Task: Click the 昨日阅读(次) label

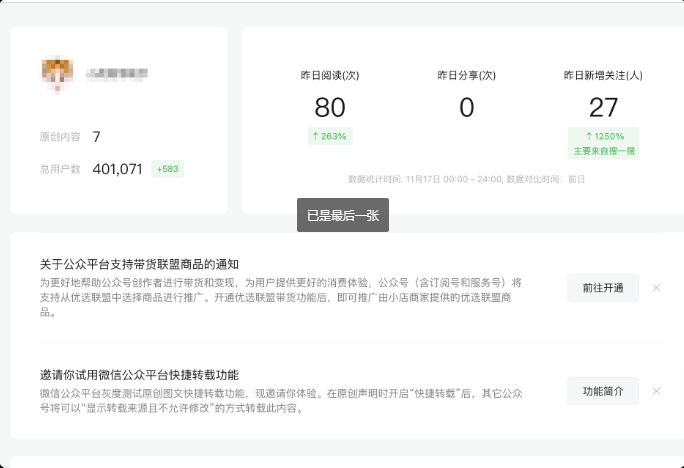Action: coord(330,75)
